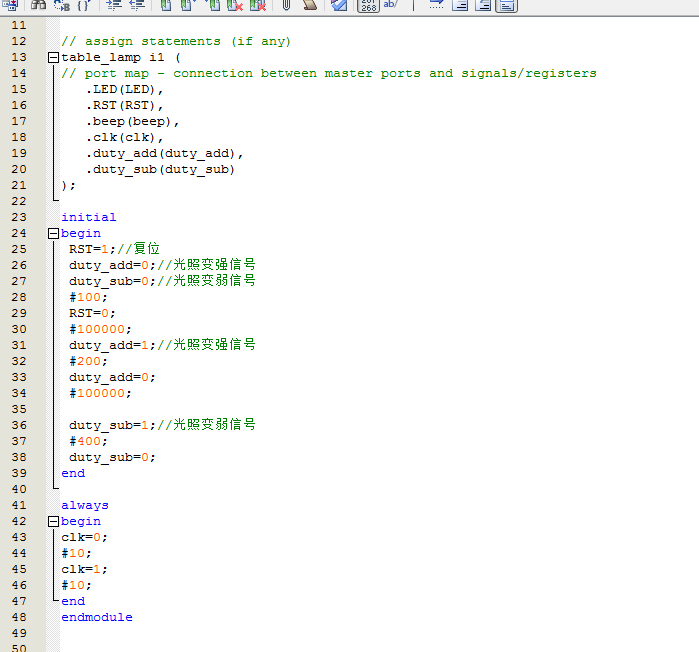Click 'duty_sub=0;' on line 27
The height and width of the screenshot is (652, 699).
tap(112, 282)
